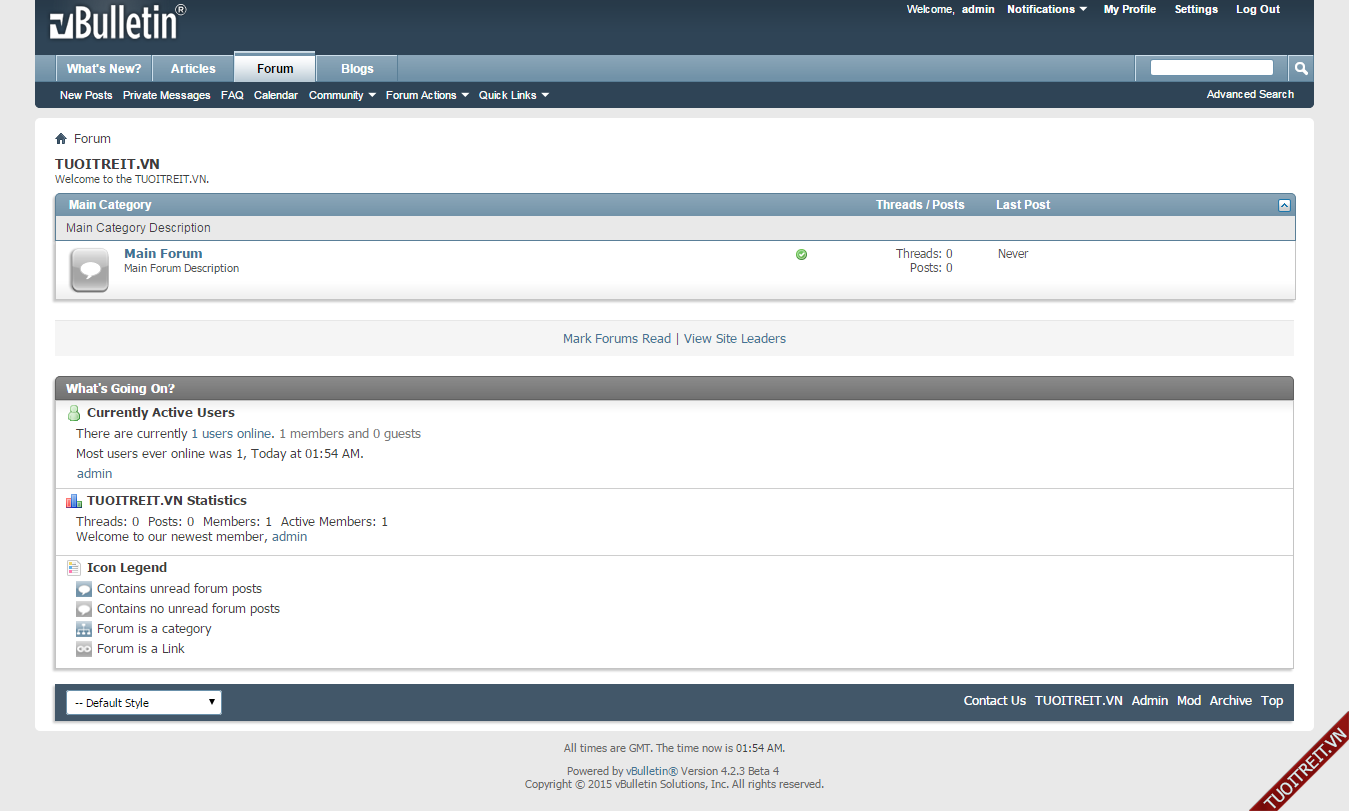
Task: Click Log Out in the header
Action: pyautogui.click(x=1257, y=10)
